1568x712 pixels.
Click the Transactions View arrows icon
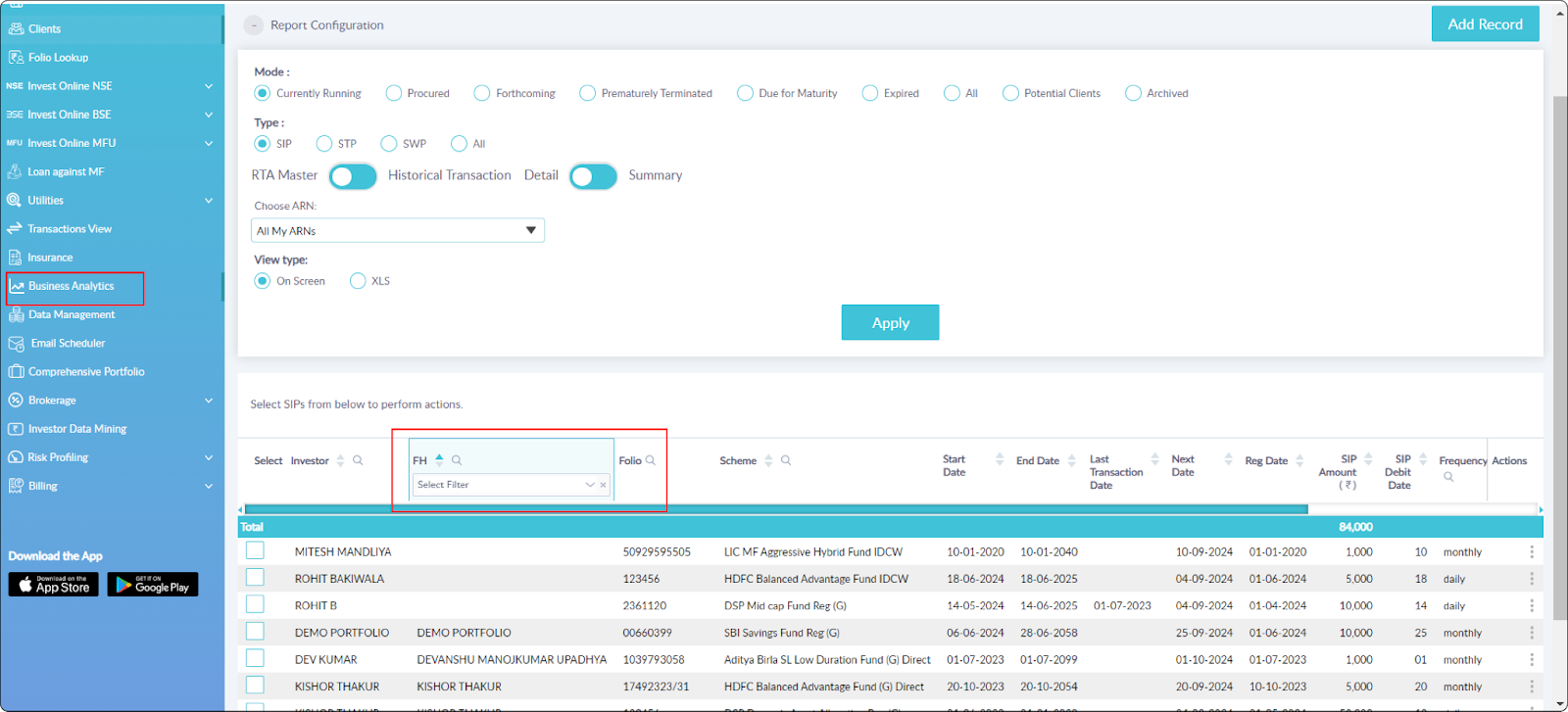coord(14,228)
